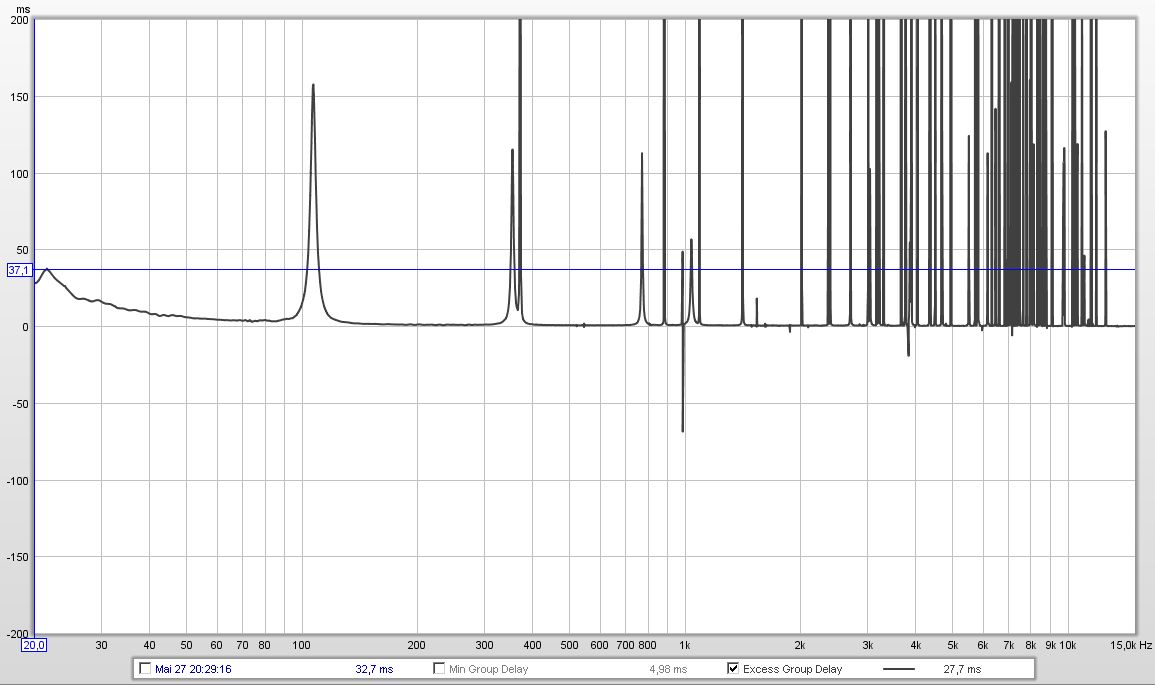Click the 15,0k Hz axis end label
The image size is (1155, 685).
point(1131,645)
